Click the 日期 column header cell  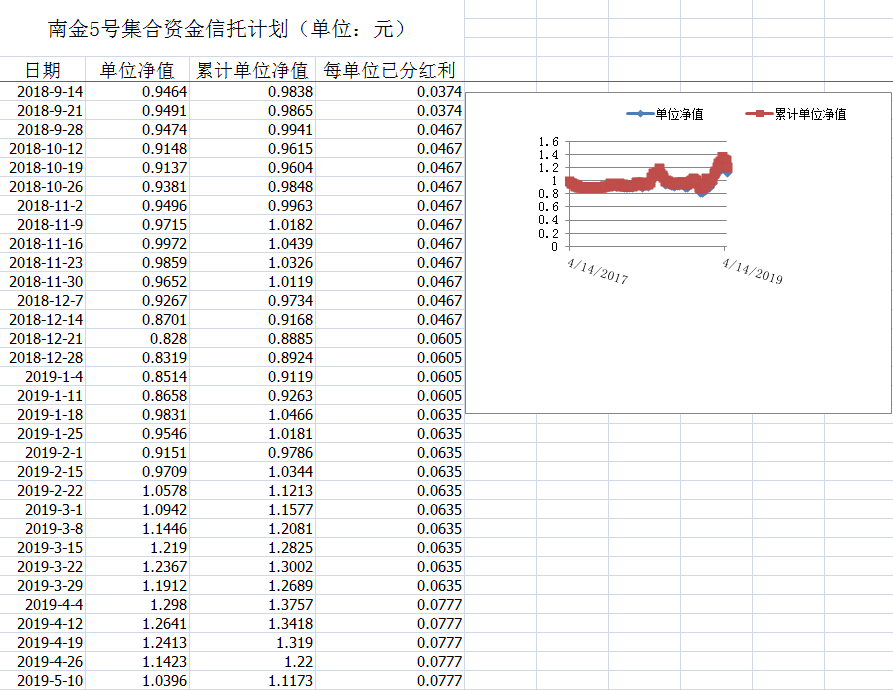coord(43,70)
